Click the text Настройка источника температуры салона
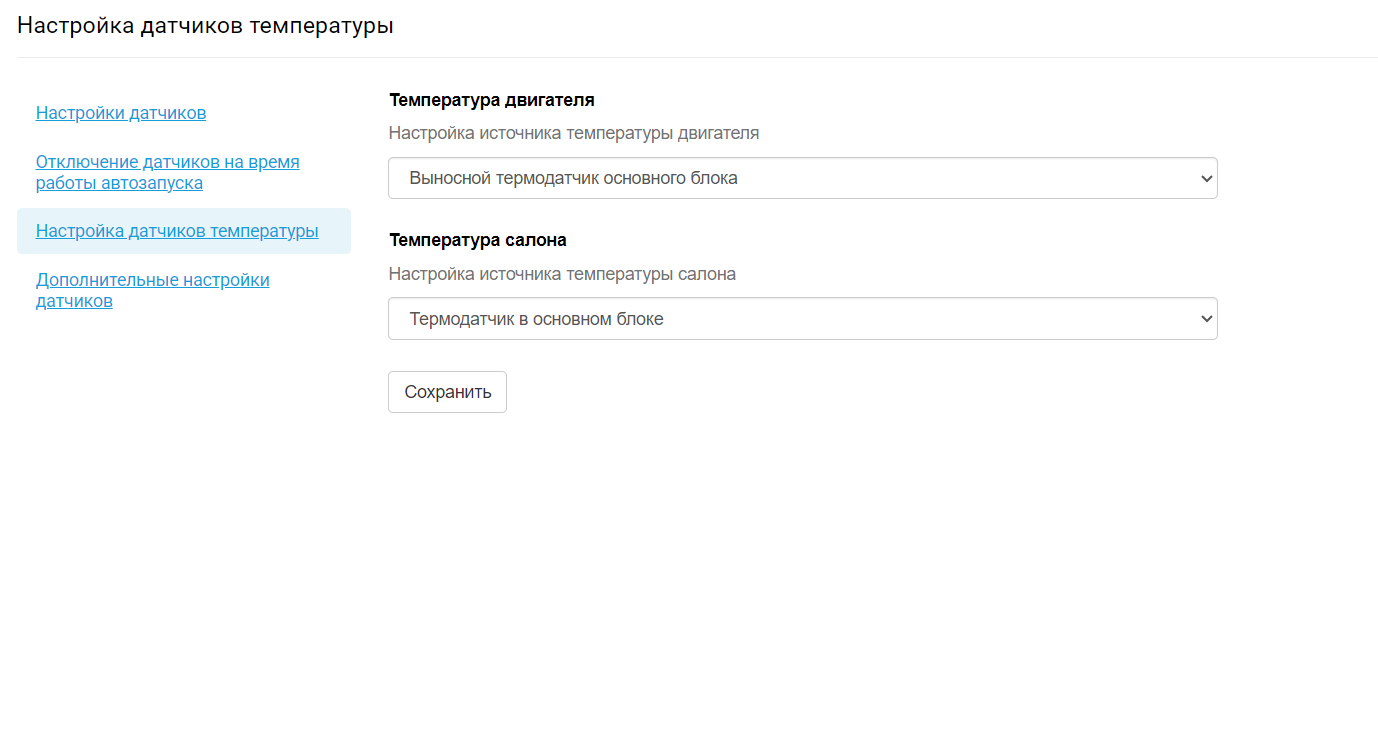 [562, 274]
